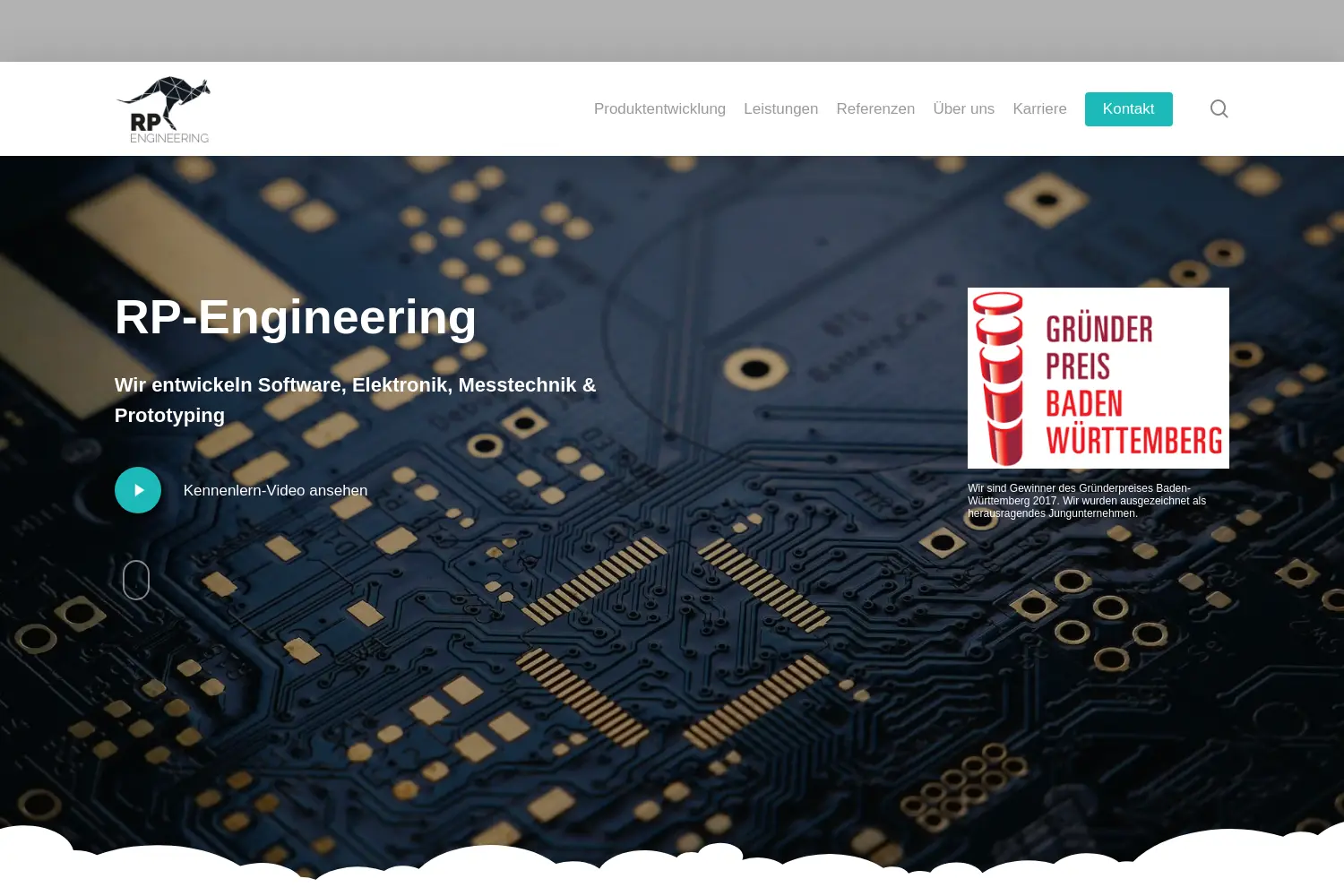The height and width of the screenshot is (896, 1344).
Task: Click the Software, Elektronik, Messtechnik subtitle
Action: [355, 400]
